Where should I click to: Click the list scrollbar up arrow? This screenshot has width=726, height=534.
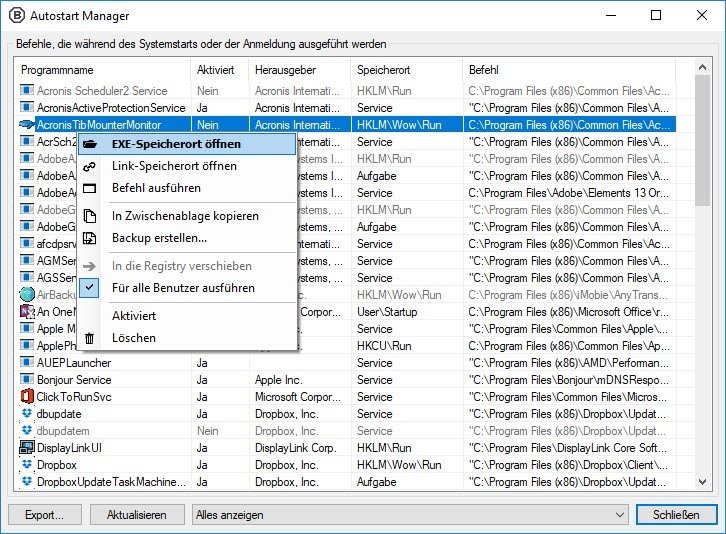click(x=702, y=68)
